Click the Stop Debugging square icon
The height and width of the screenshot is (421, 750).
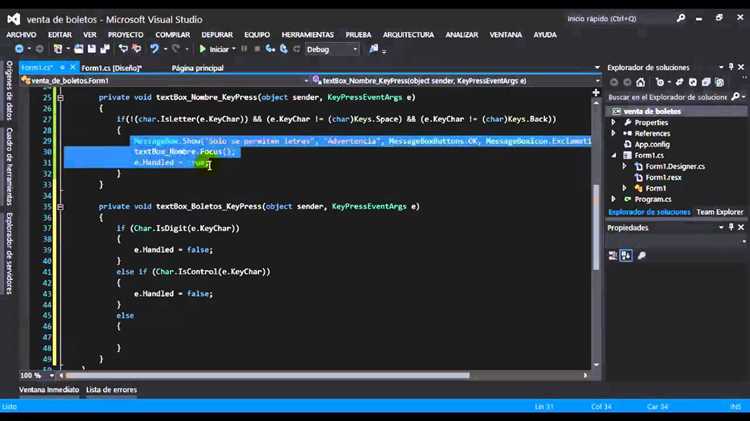point(257,49)
